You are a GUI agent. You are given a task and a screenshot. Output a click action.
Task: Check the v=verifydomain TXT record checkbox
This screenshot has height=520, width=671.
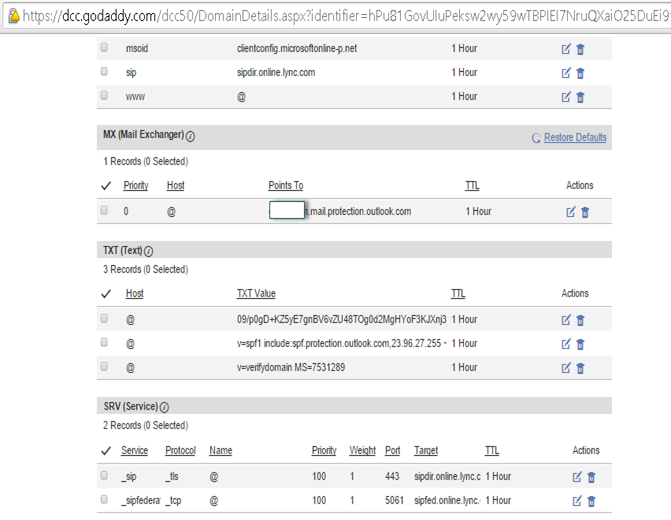point(104,366)
